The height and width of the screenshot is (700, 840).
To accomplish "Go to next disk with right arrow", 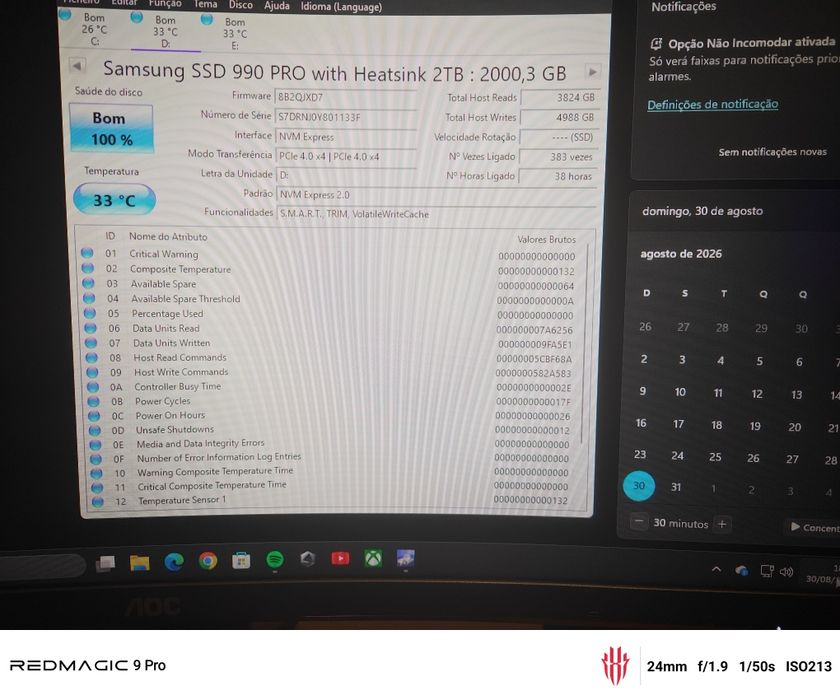I will [x=592, y=72].
